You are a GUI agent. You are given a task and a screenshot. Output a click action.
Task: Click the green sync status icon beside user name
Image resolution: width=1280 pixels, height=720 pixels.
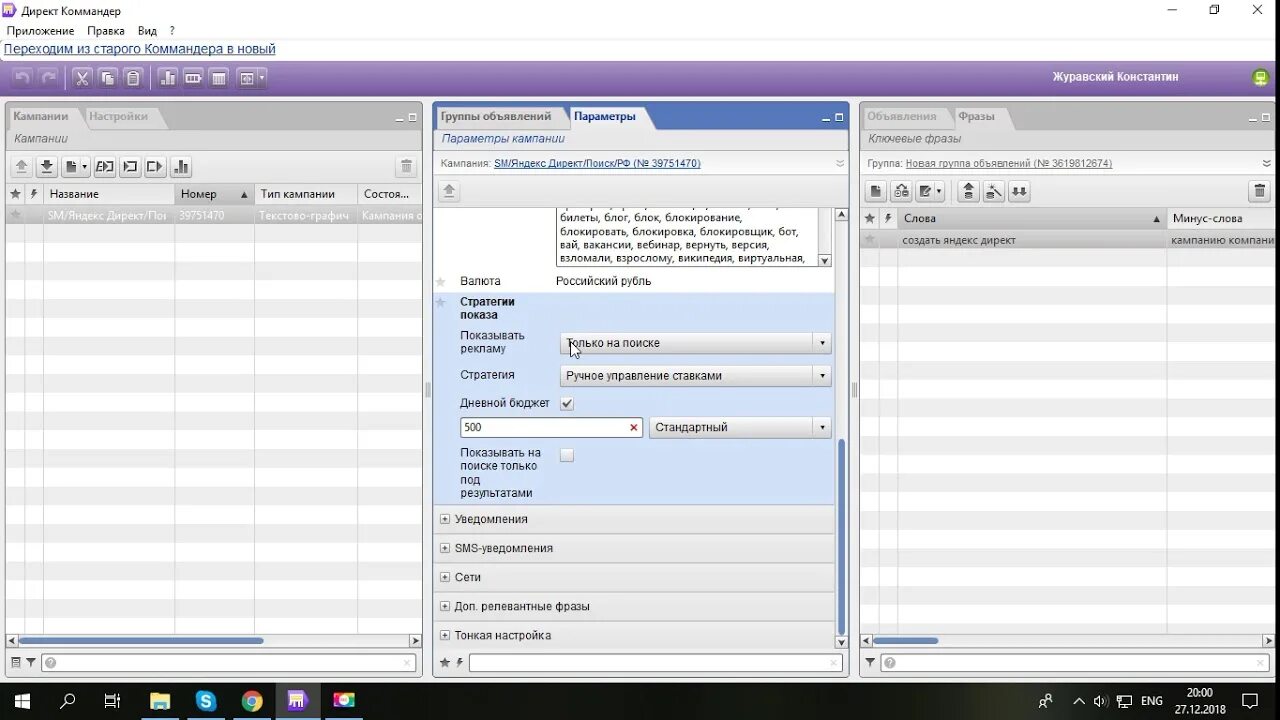[1260, 77]
